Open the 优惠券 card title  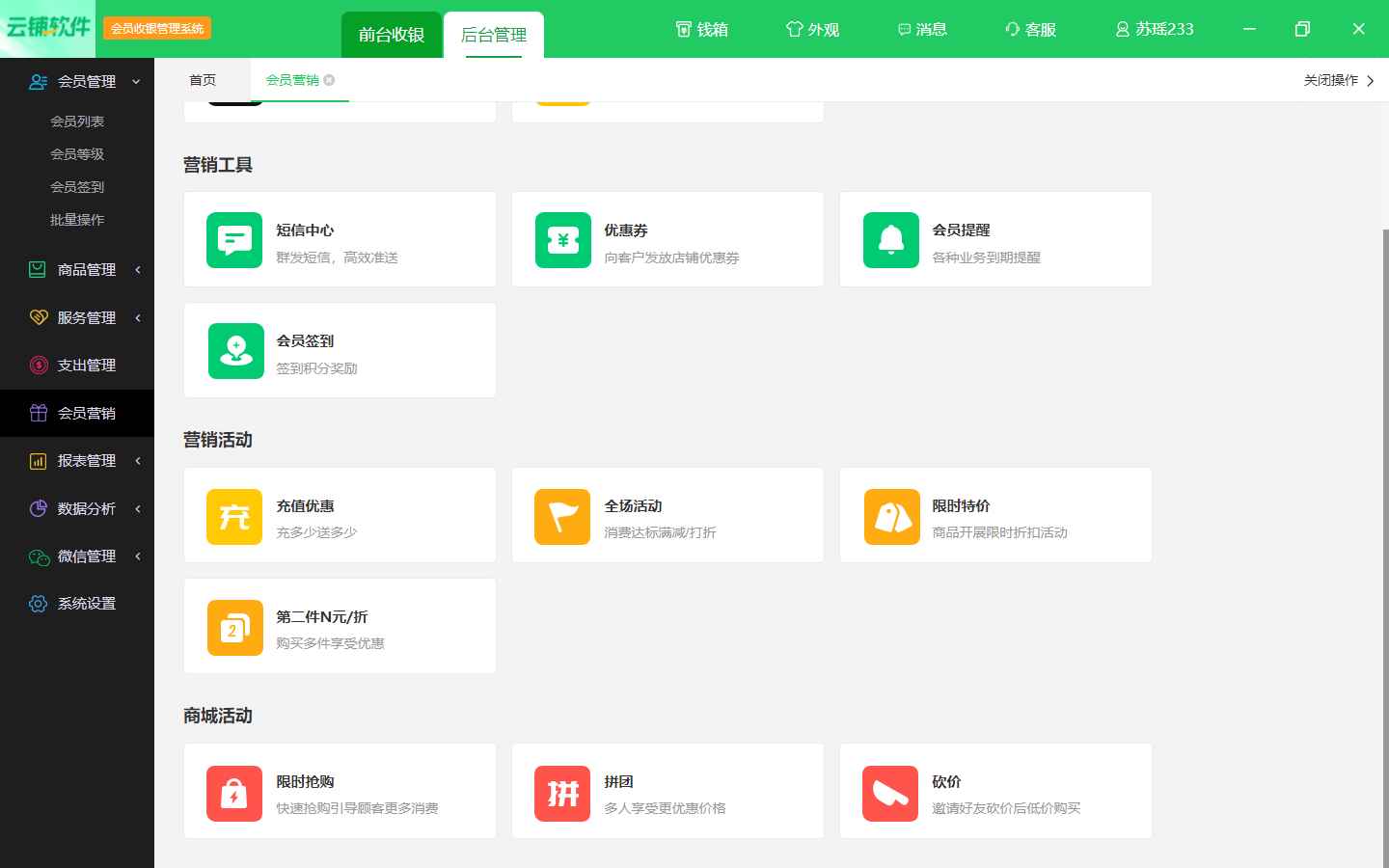point(626,231)
